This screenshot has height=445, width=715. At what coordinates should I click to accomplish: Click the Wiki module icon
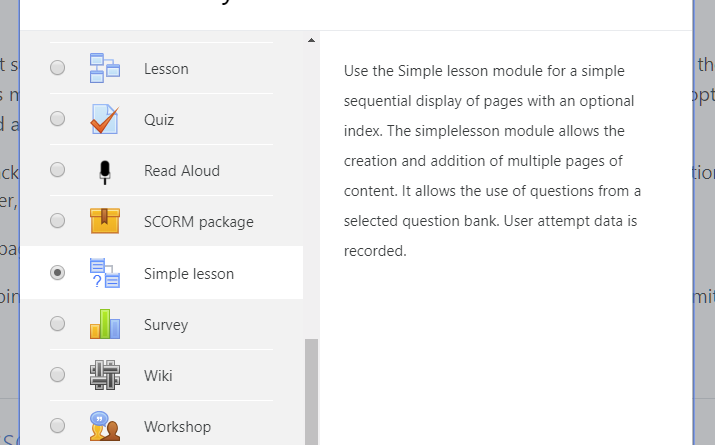[105, 375]
